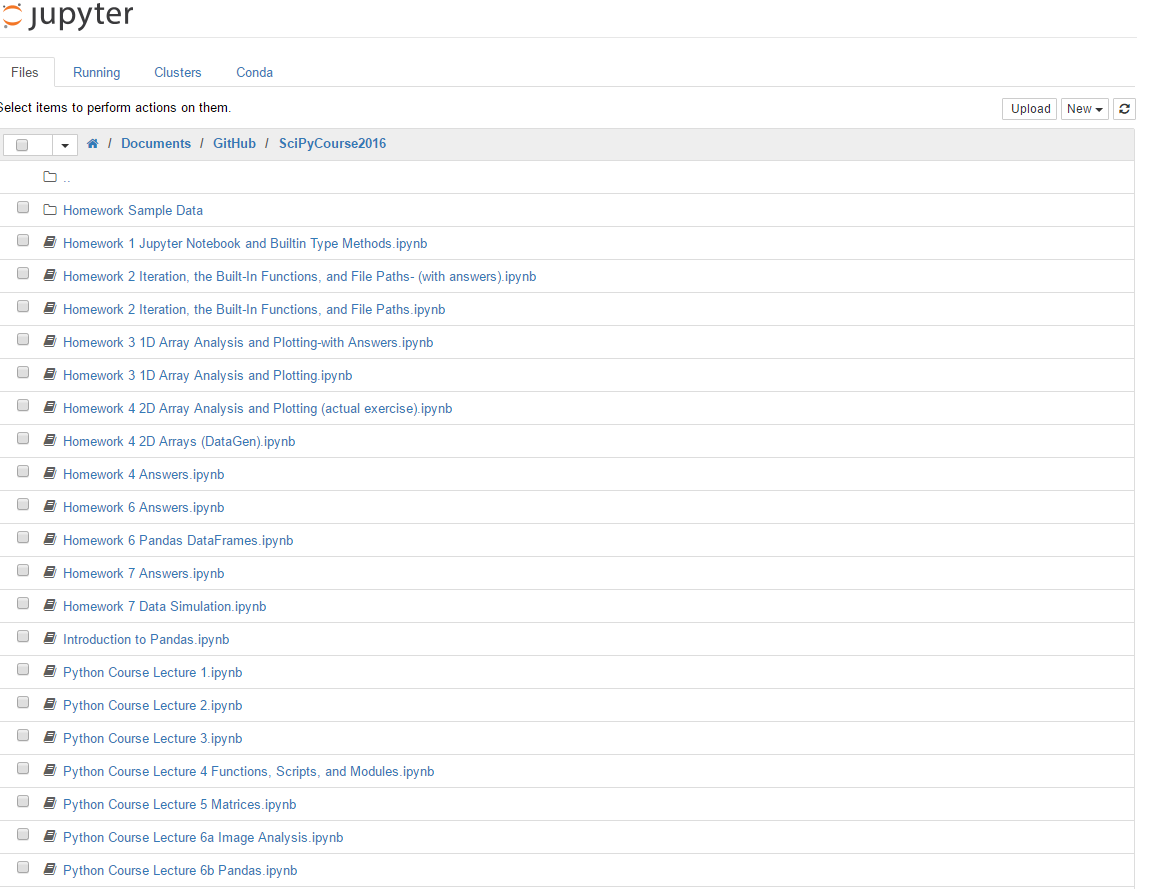Open Homework 3 1D Array Analysis and Plotting.ipynb
This screenshot has height=889, width=1152.
[207, 375]
